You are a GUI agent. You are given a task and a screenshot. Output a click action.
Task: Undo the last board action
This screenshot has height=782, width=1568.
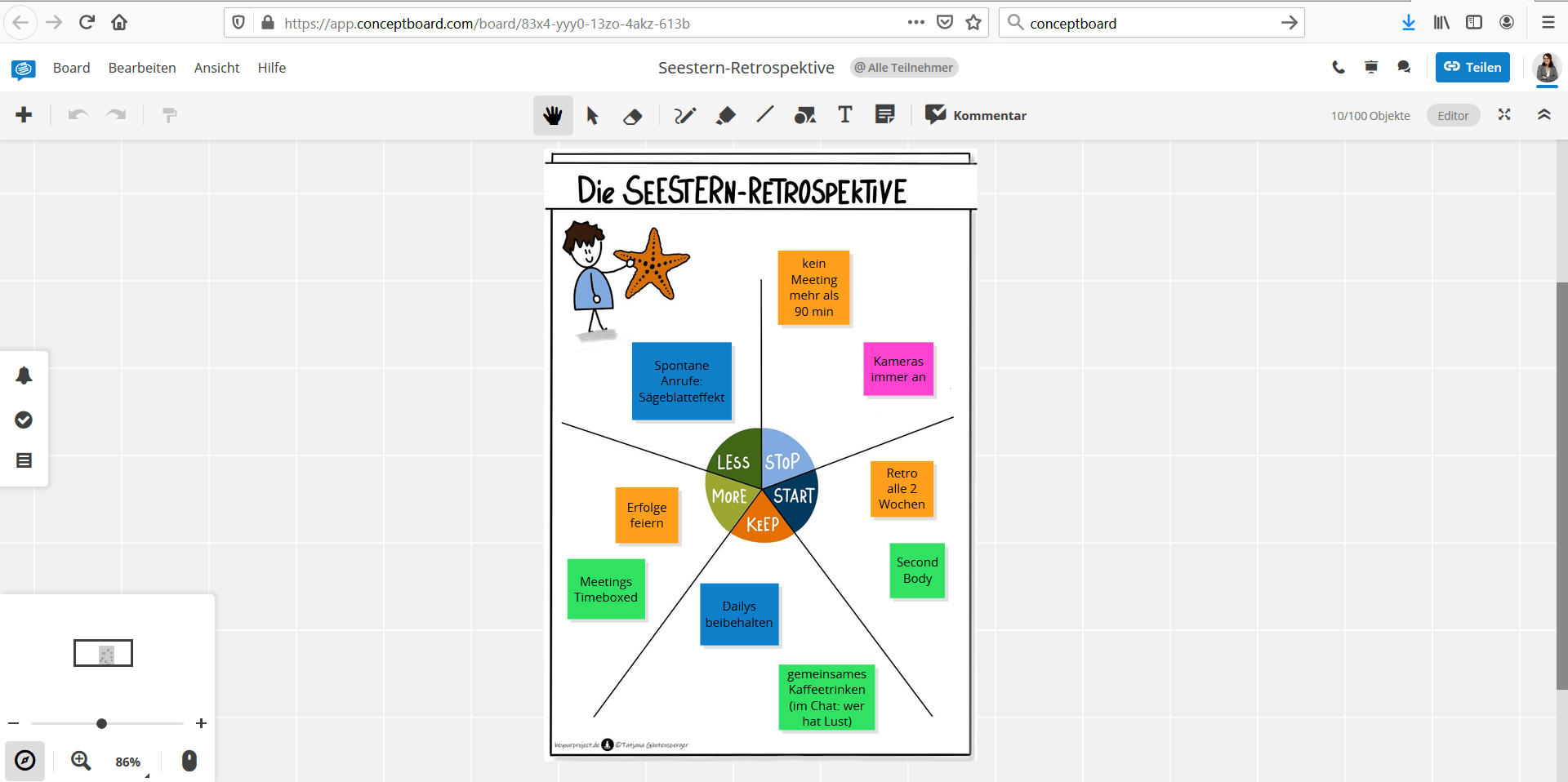coord(78,115)
